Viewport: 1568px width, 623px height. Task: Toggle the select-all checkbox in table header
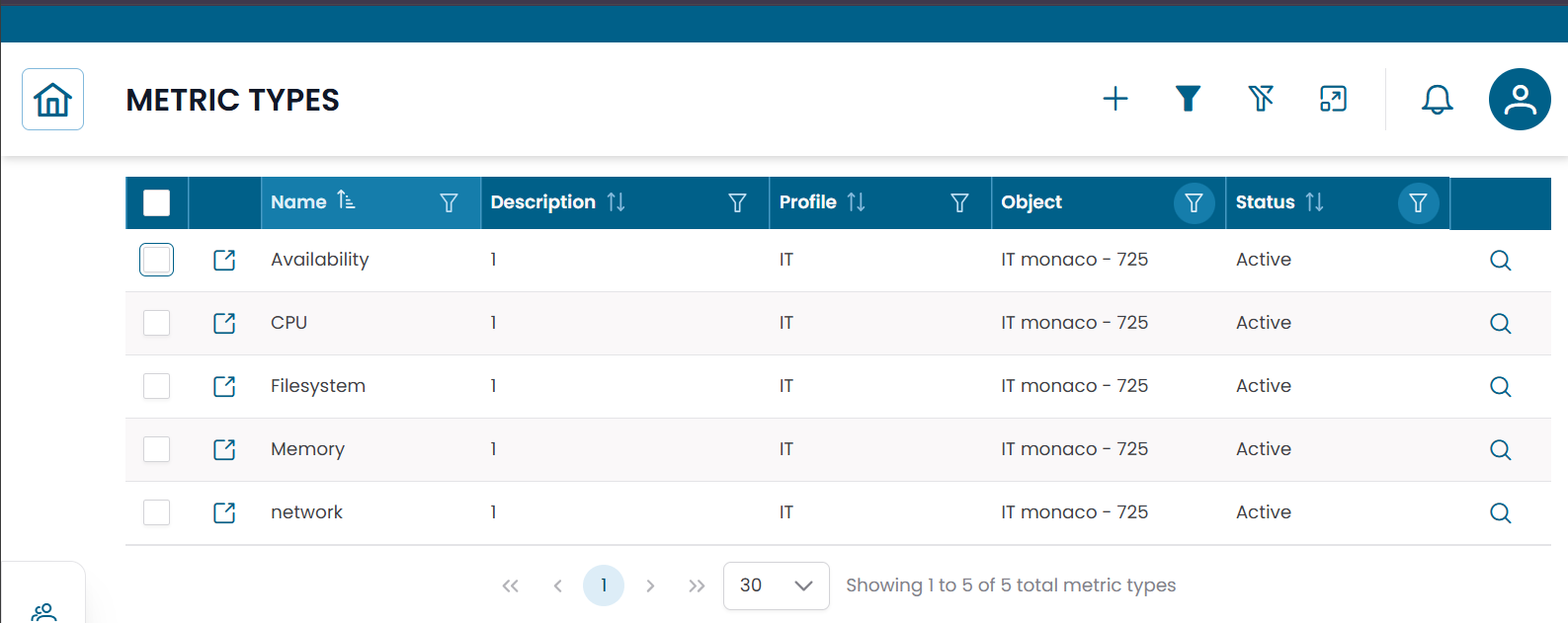point(156,202)
